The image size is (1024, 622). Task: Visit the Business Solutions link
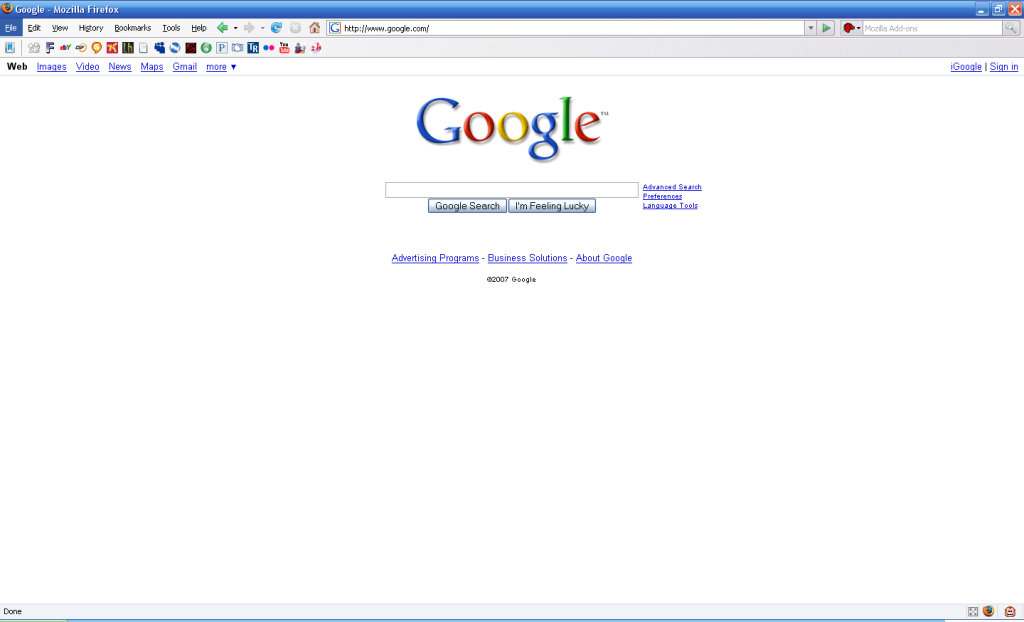(x=527, y=258)
